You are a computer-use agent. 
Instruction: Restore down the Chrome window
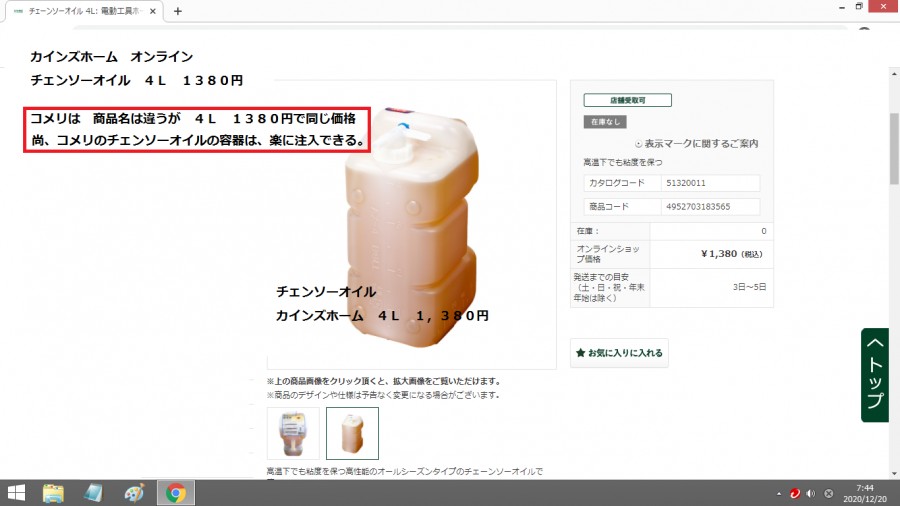859,7
